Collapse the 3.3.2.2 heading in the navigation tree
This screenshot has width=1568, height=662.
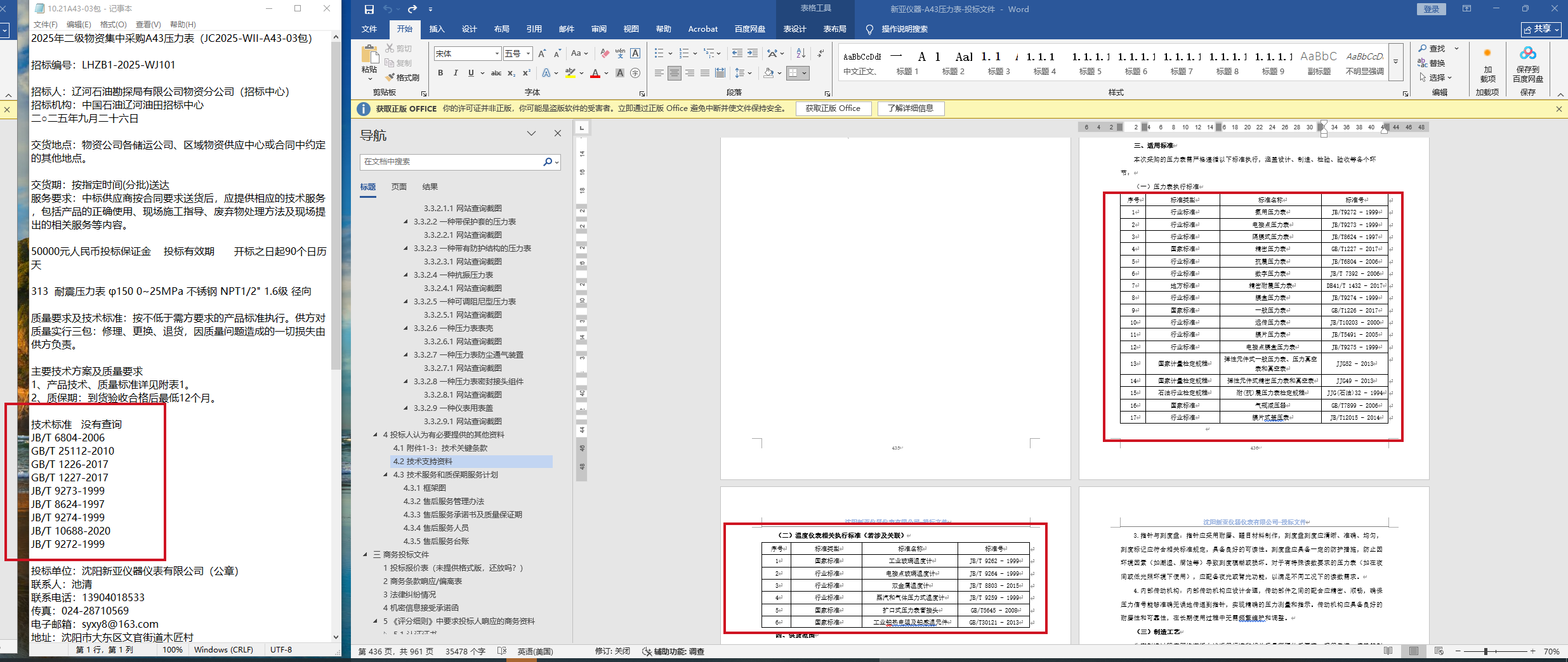tap(406, 222)
